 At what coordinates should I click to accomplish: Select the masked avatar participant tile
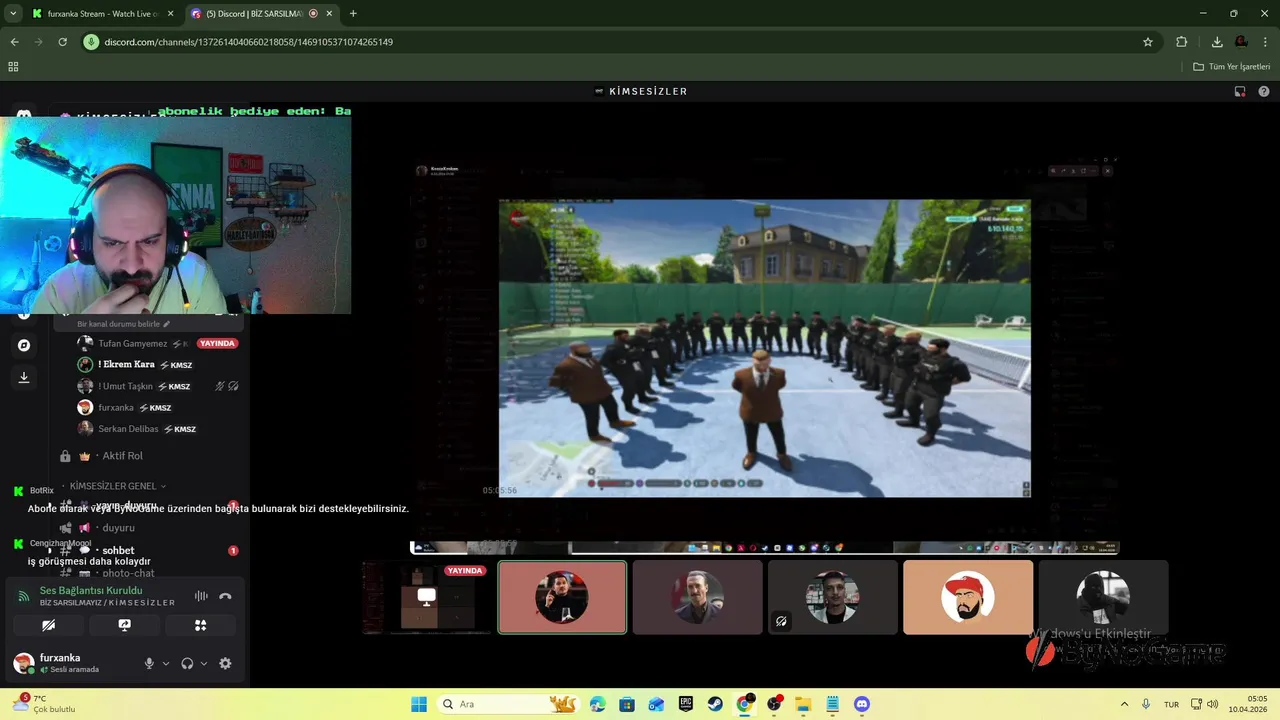pos(1103,597)
